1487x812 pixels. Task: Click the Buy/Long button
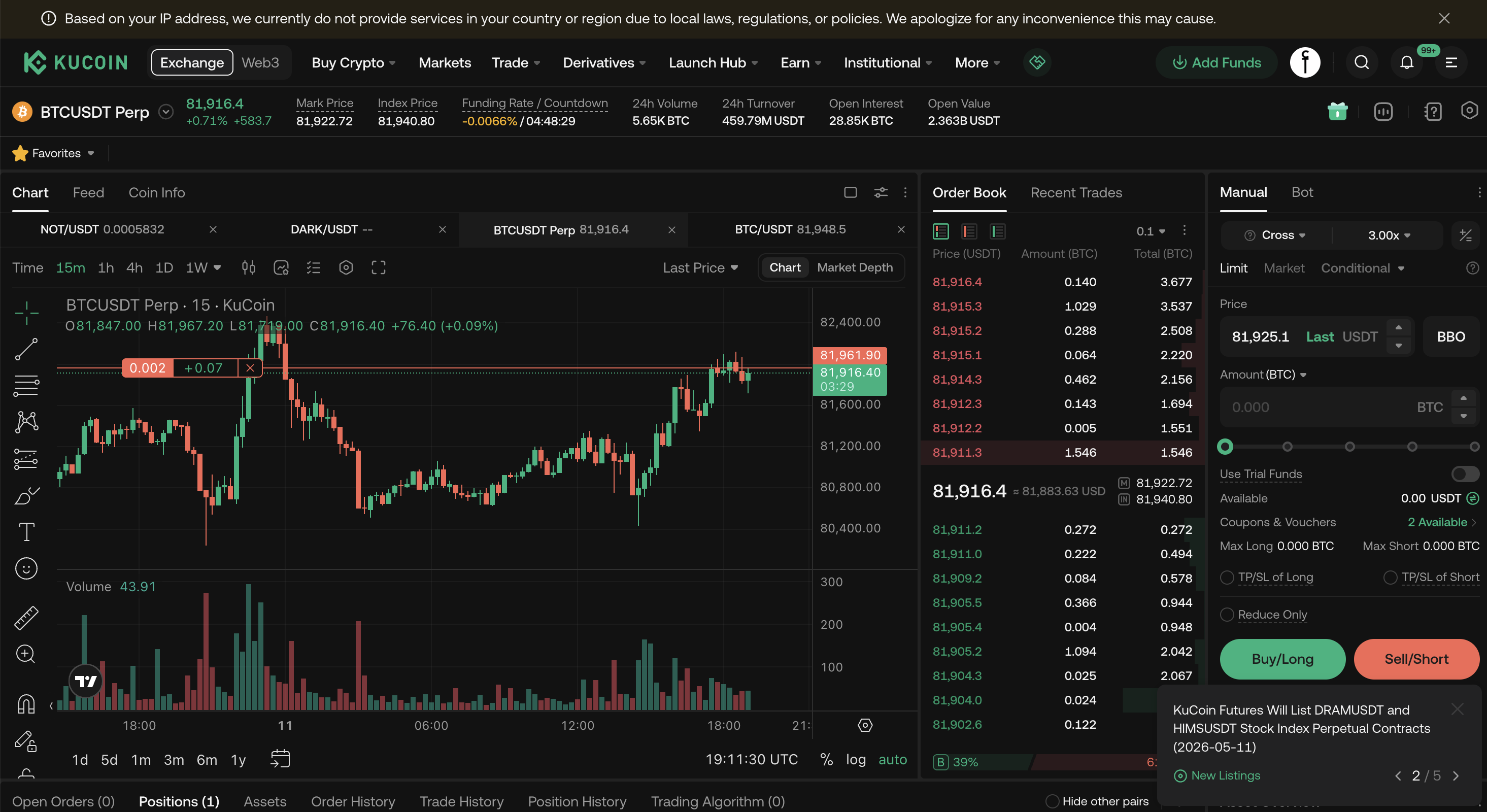[1282, 659]
